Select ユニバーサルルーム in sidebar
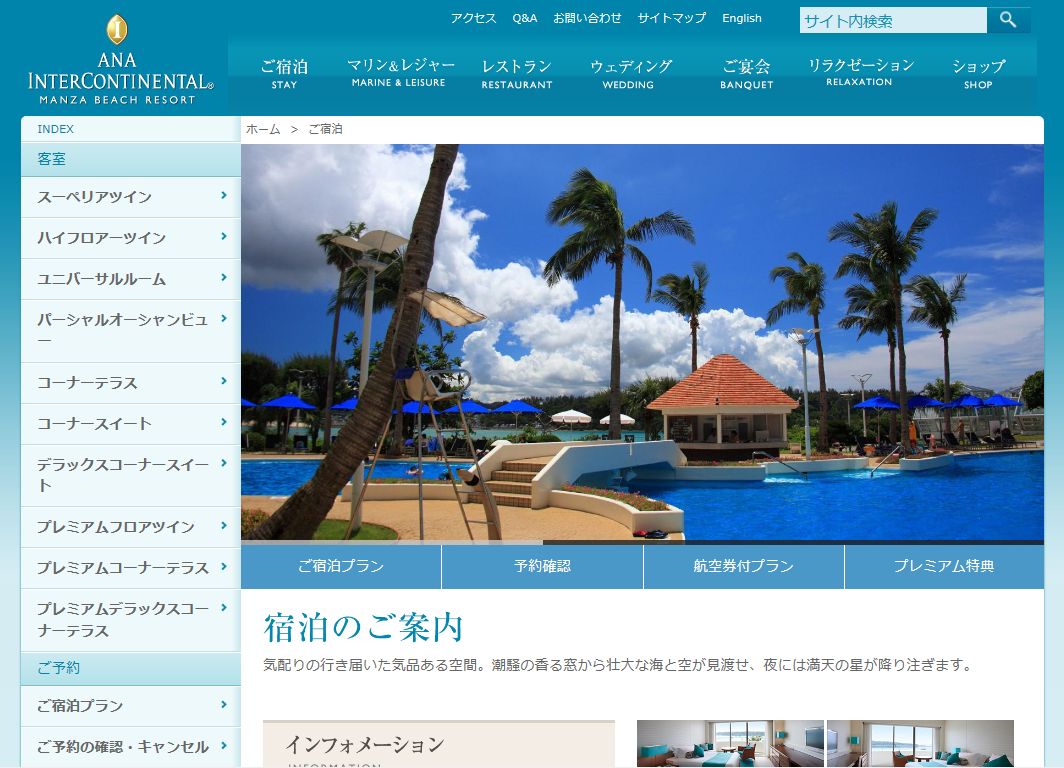The image size is (1064, 768). 131,279
